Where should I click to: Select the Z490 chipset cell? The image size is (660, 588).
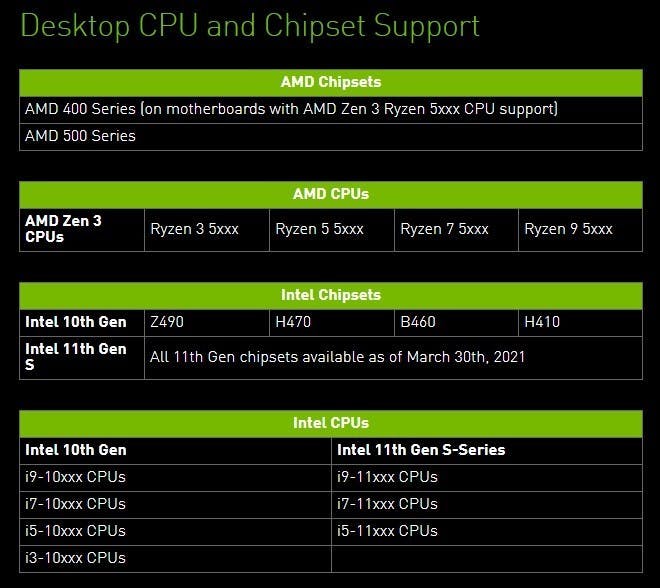coord(207,323)
